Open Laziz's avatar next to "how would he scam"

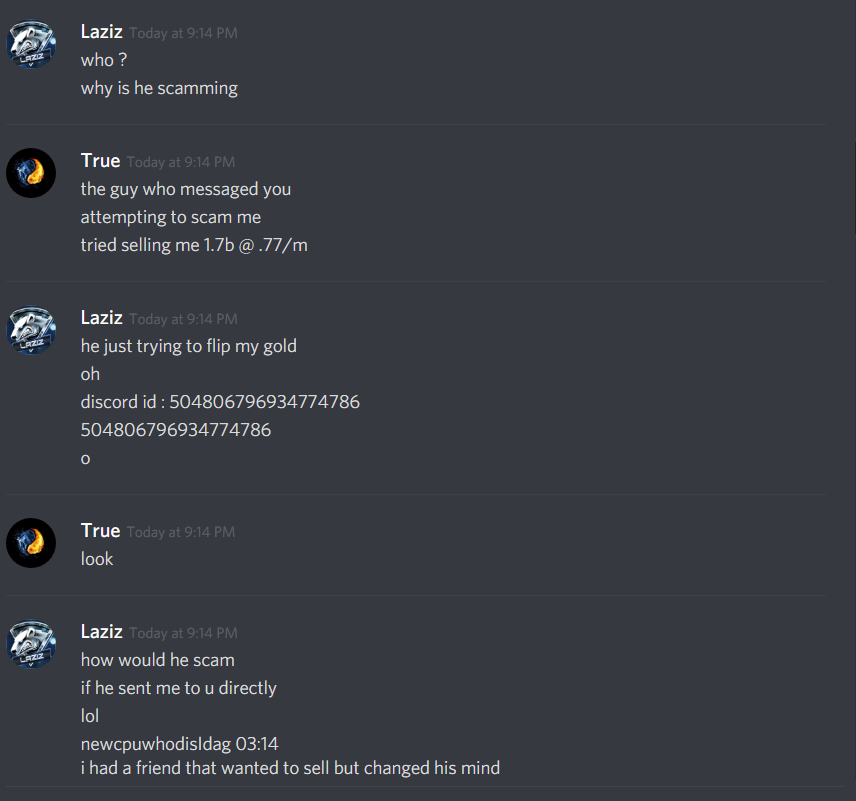pos(31,644)
